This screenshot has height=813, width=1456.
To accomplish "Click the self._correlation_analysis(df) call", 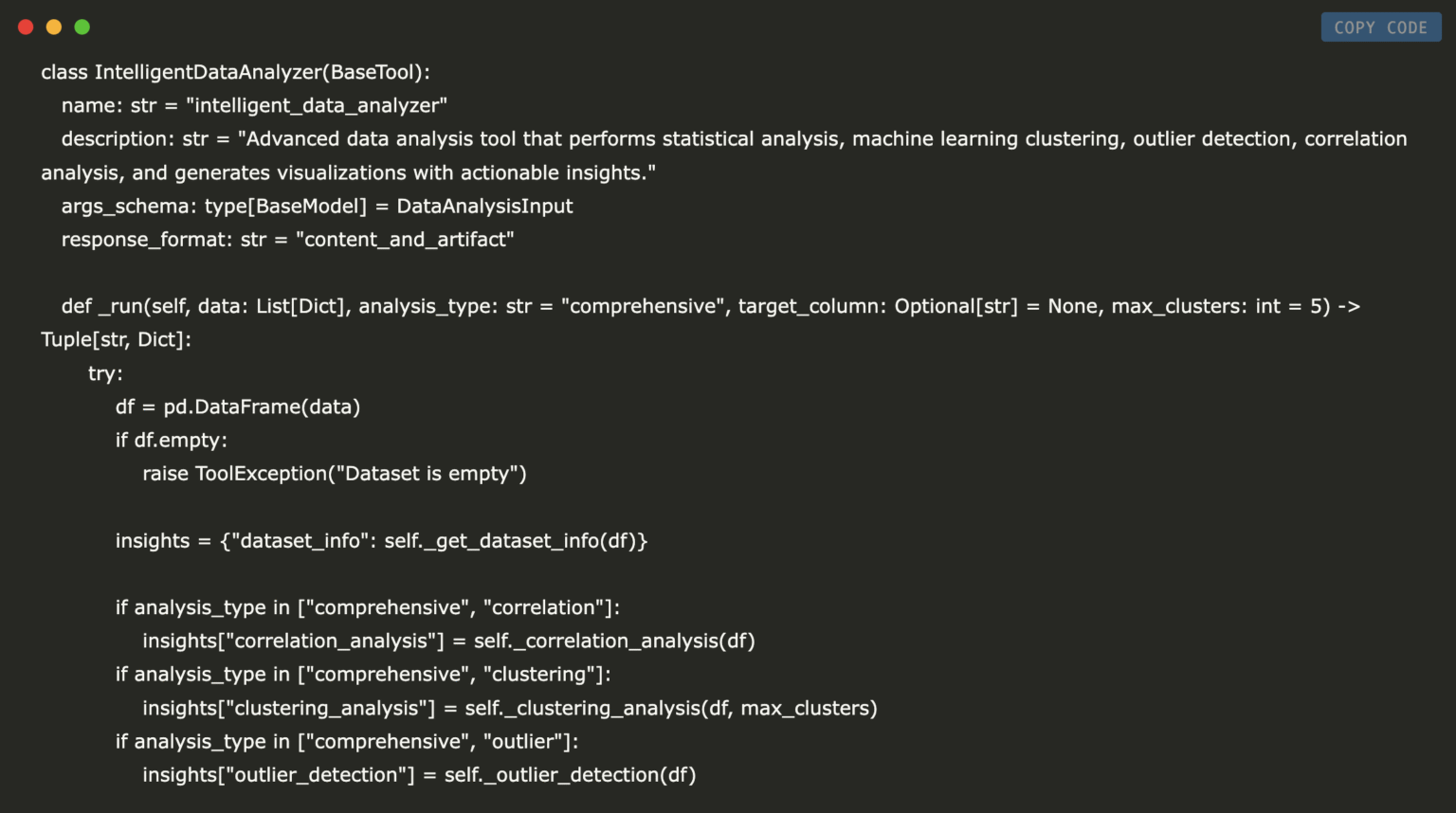I will click(x=614, y=641).
